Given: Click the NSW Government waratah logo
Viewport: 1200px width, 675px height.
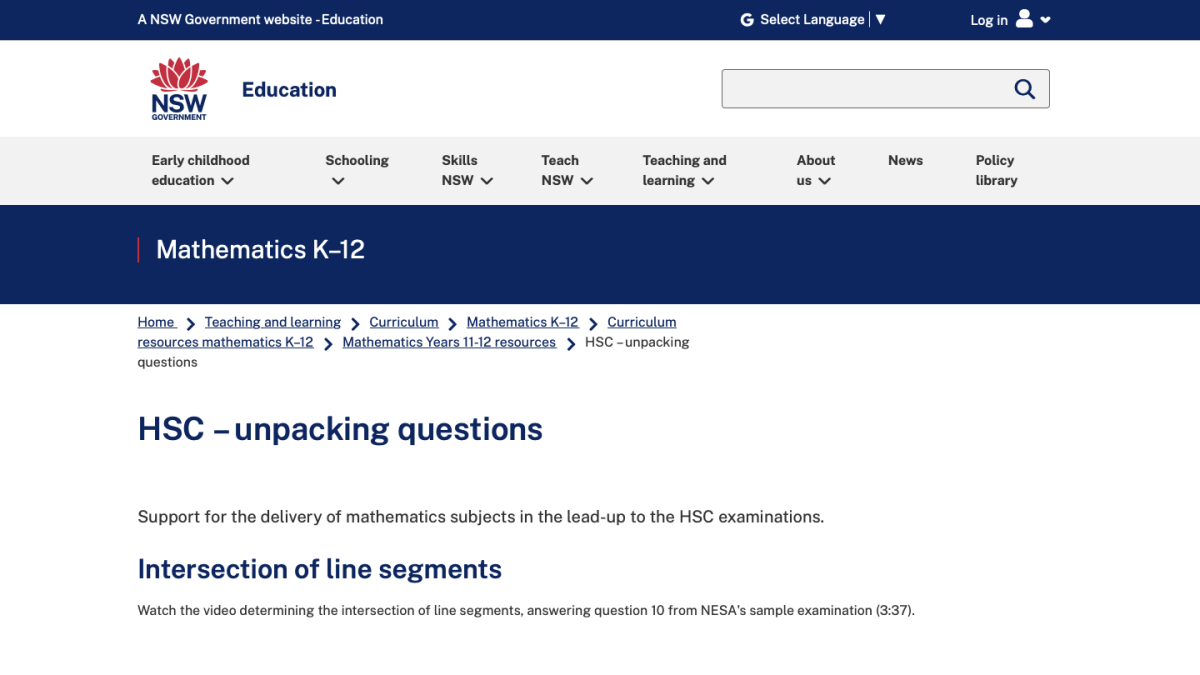Looking at the screenshot, I should pos(179,89).
